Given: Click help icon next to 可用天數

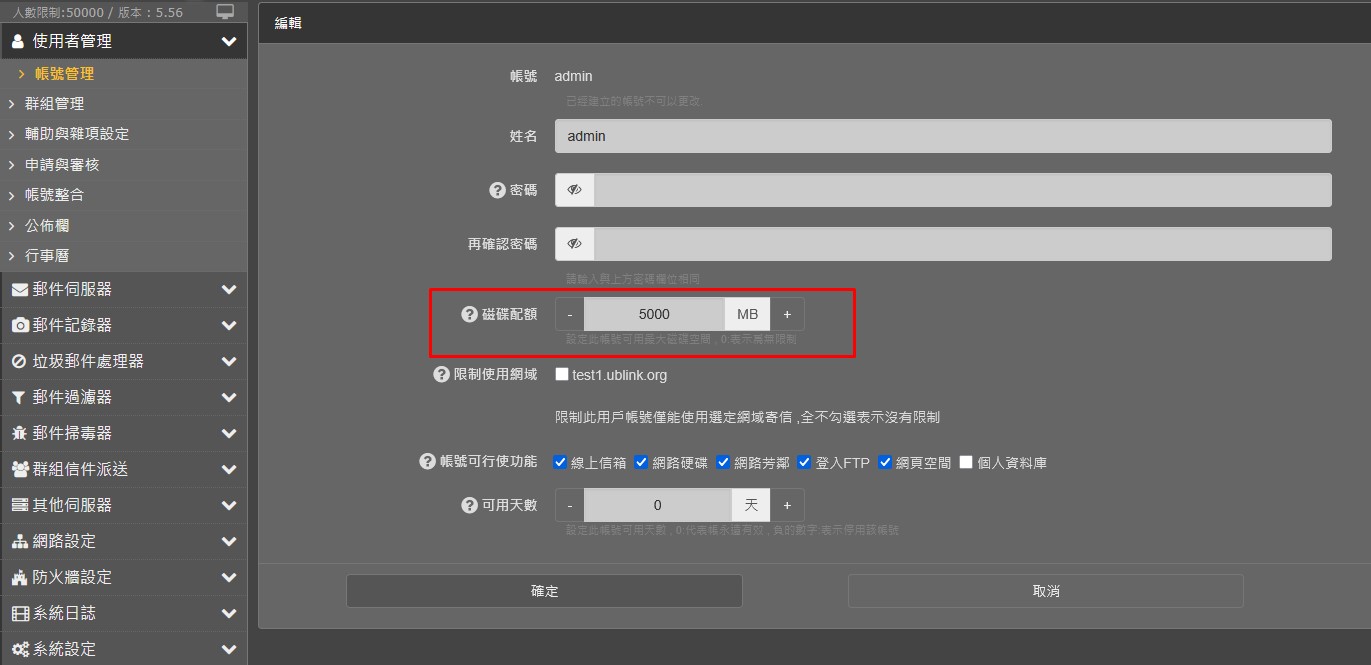Looking at the screenshot, I should click(469, 505).
